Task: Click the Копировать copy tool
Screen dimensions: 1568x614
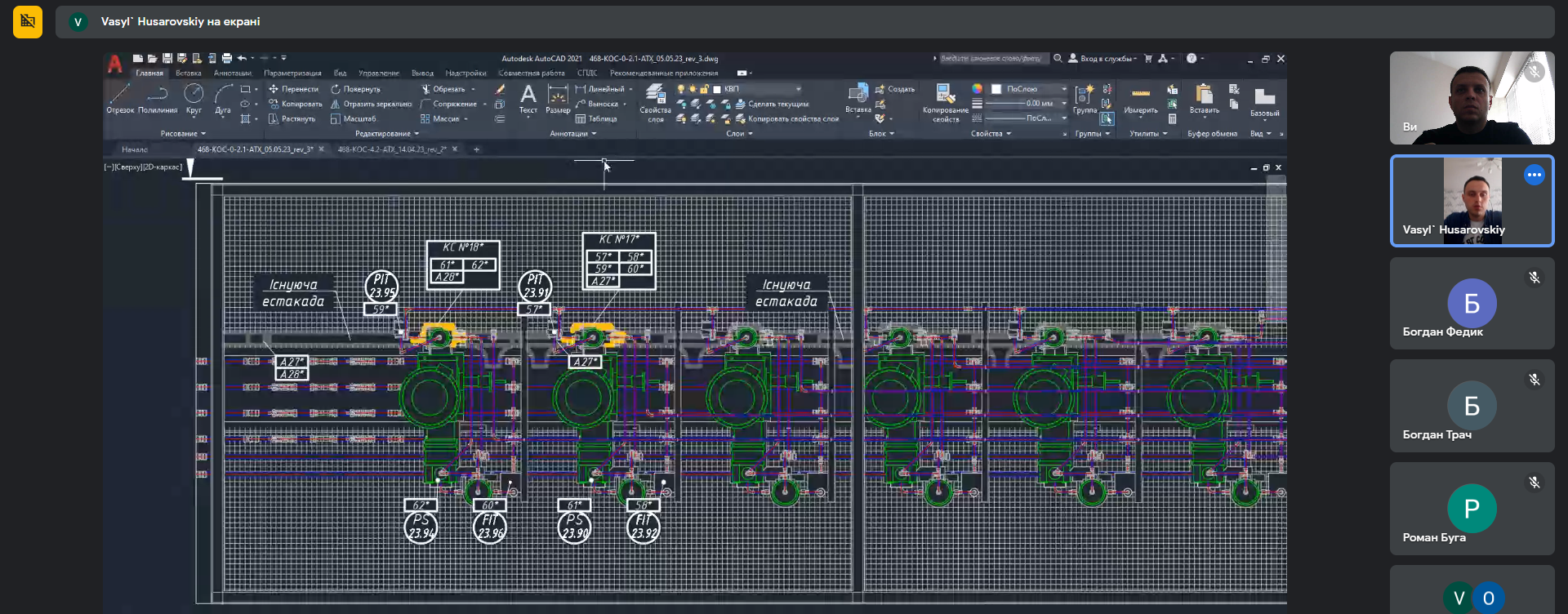Action: pyautogui.click(x=295, y=104)
